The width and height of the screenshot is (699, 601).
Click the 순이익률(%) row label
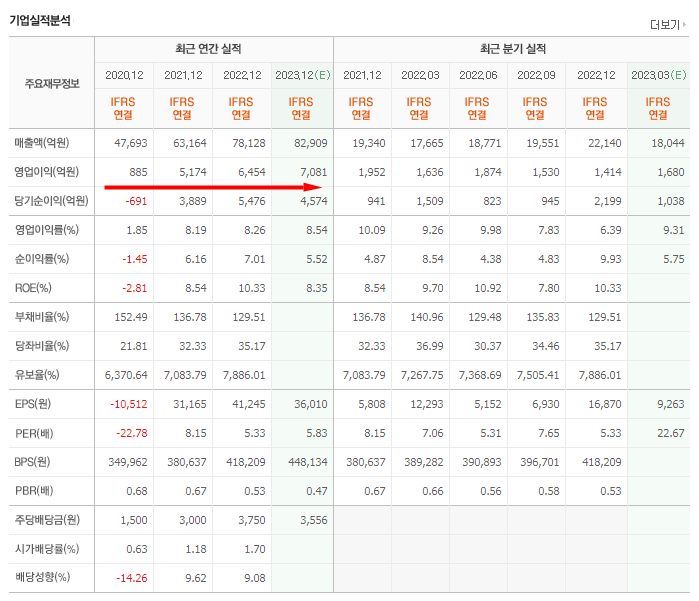coord(42,259)
